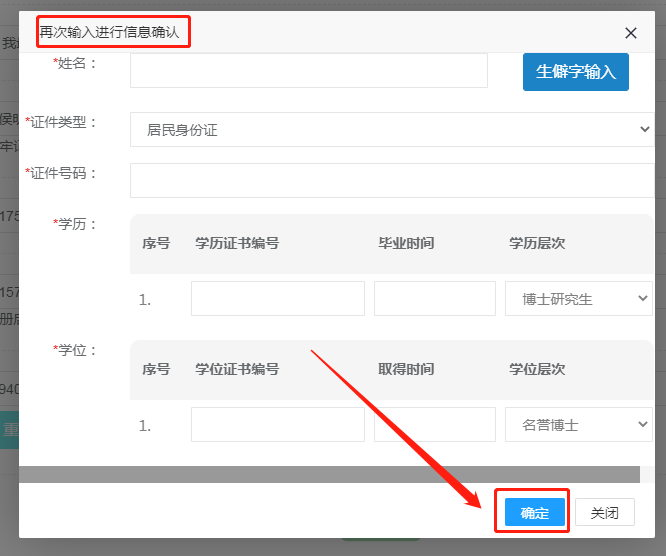
Task: Select the 毕业时间 date field
Action: coord(434,298)
